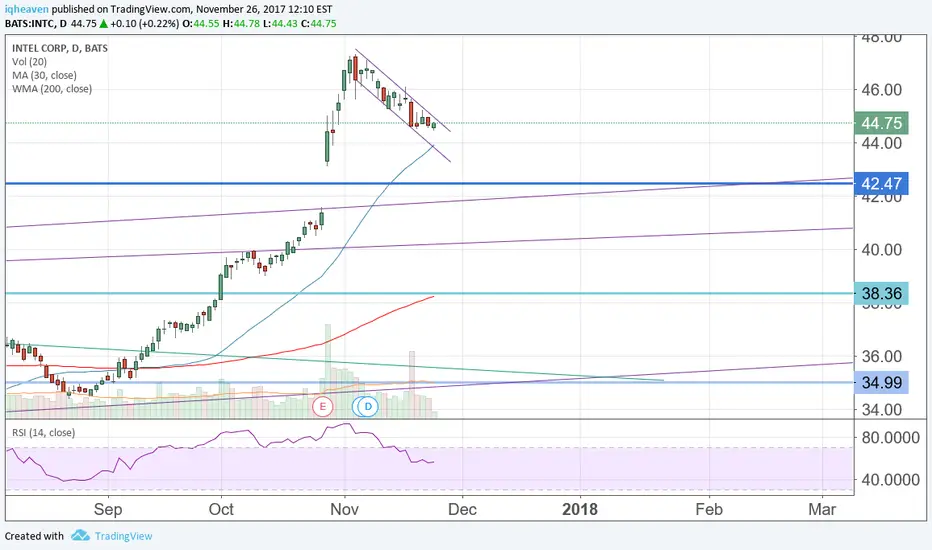
Task: Click the 40.00 price axis value
Action: (x=882, y=250)
